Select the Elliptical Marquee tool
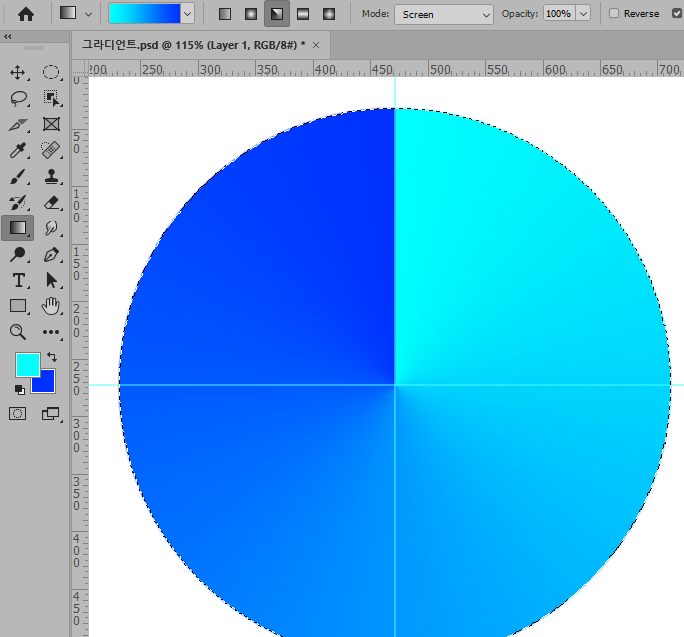684x637 pixels. [51, 72]
